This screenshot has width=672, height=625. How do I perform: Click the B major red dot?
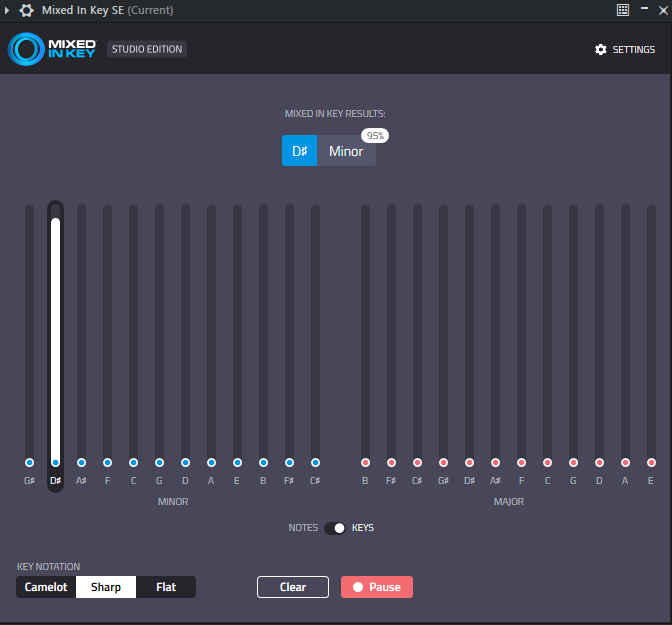365,463
